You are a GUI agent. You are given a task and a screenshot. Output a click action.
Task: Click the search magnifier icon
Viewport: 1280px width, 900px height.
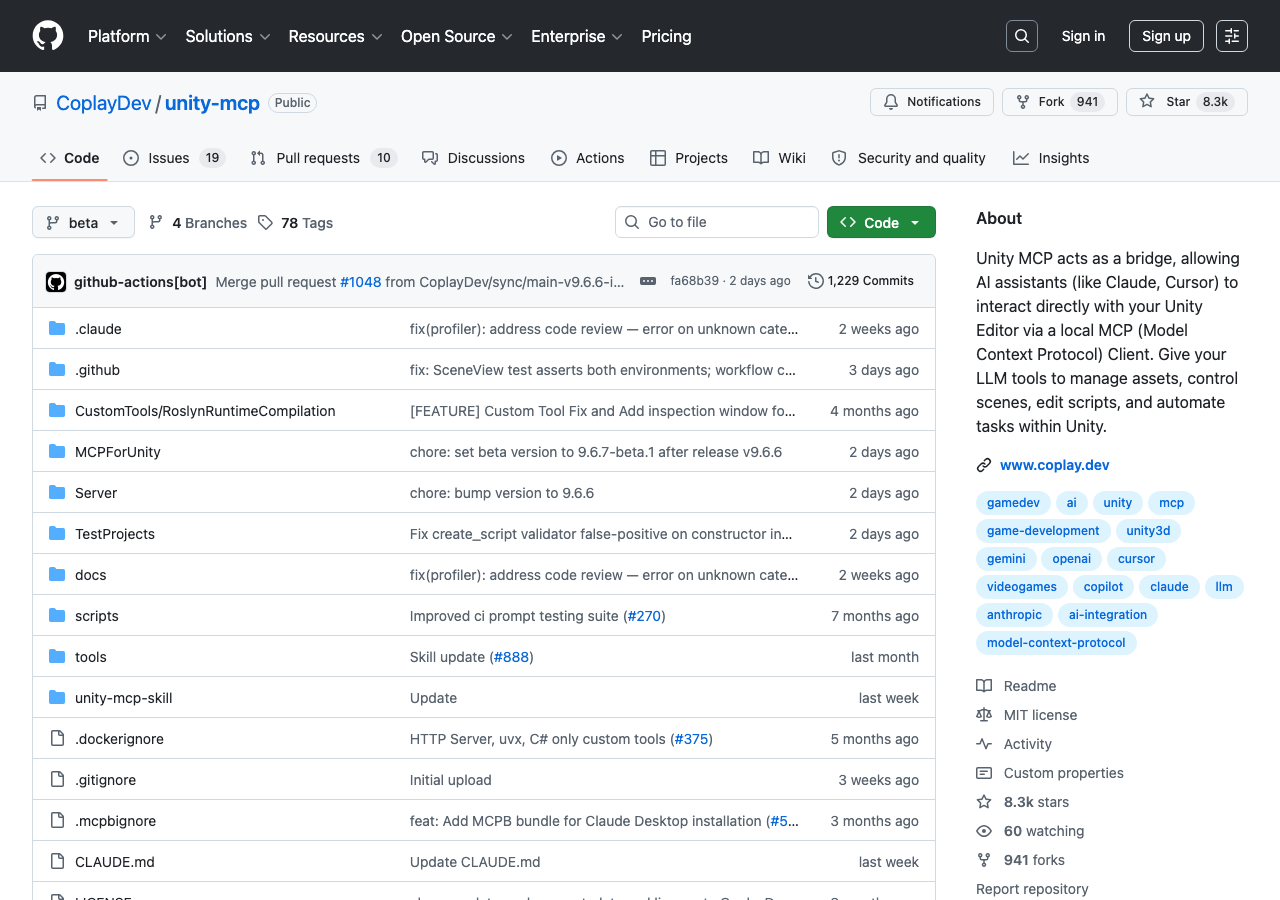tap(1022, 36)
